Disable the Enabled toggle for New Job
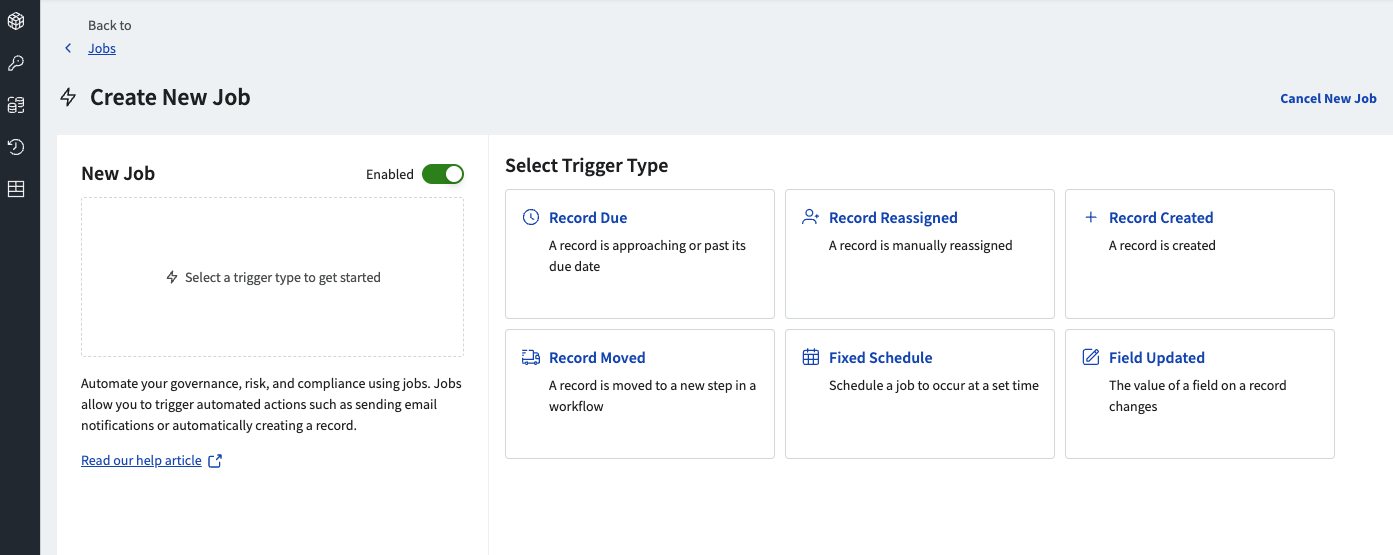This screenshot has width=1393, height=555. click(442, 174)
